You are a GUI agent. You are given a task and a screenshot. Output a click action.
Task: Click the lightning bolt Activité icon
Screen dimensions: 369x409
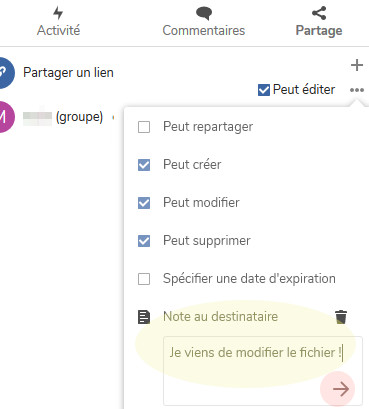click(x=58, y=13)
